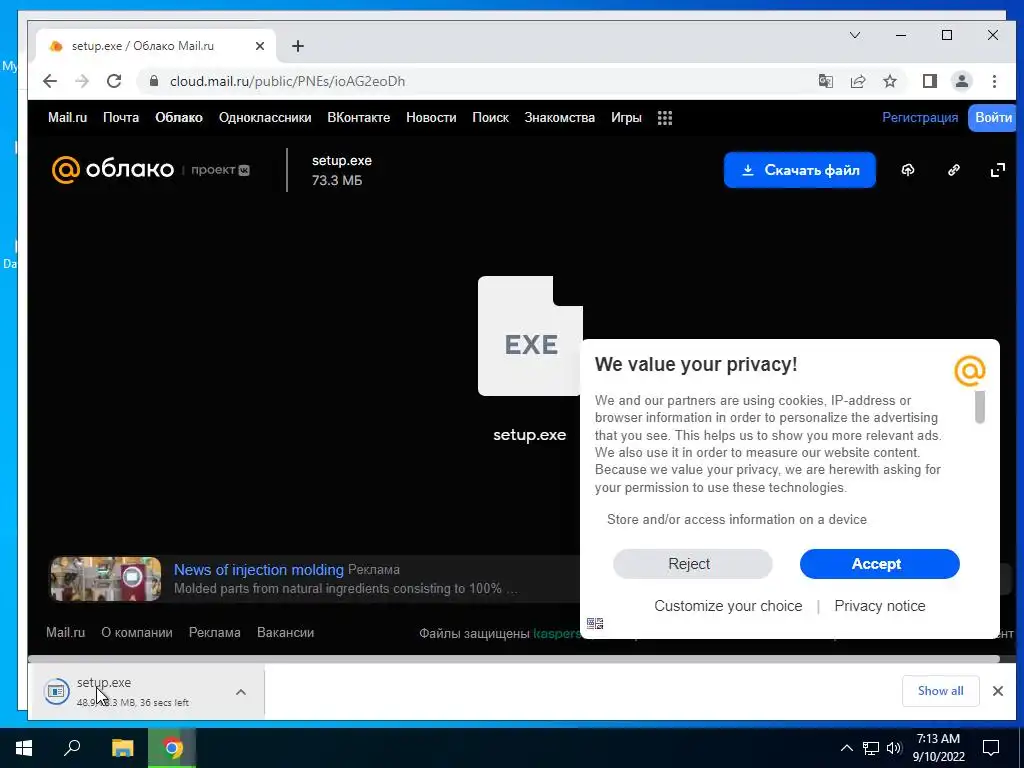This screenshot has height=768, width=1024.
Task: Open Игры in navigation bar
Action: tap(626, 118)
